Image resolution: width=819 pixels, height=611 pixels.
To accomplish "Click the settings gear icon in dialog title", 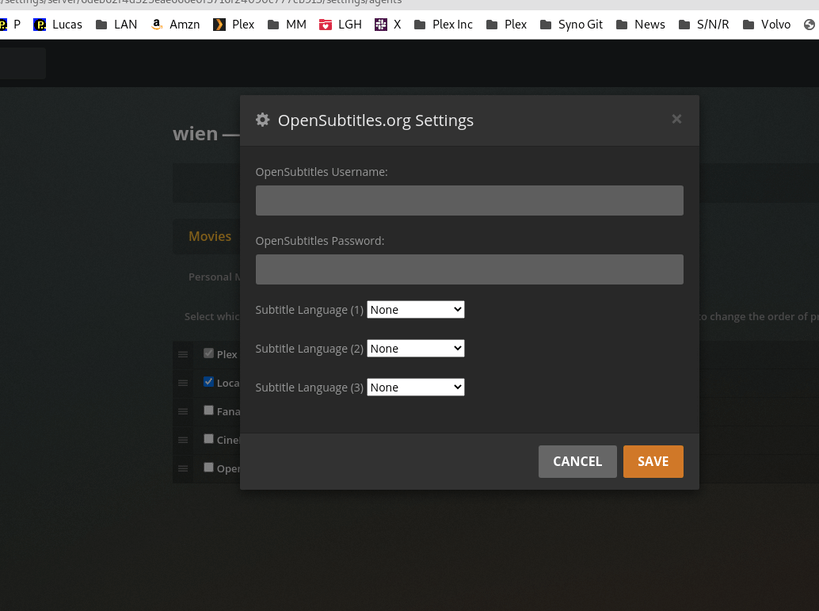I will coord(262,120).
